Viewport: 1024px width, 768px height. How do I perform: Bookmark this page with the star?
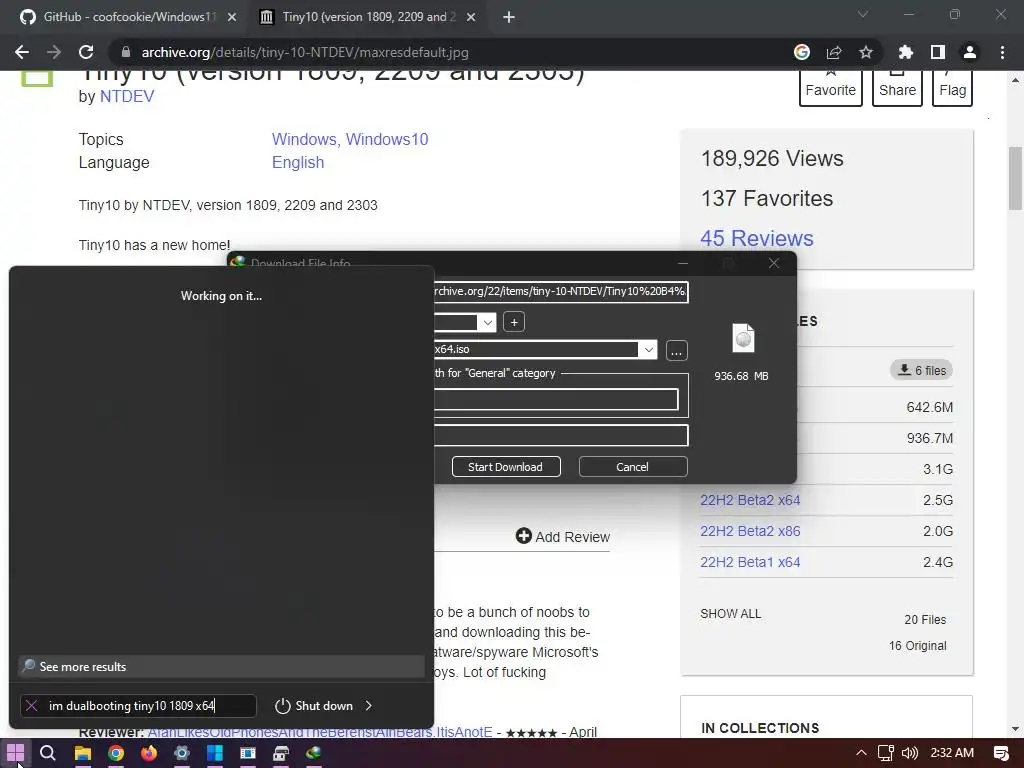(x=866, y=52)
